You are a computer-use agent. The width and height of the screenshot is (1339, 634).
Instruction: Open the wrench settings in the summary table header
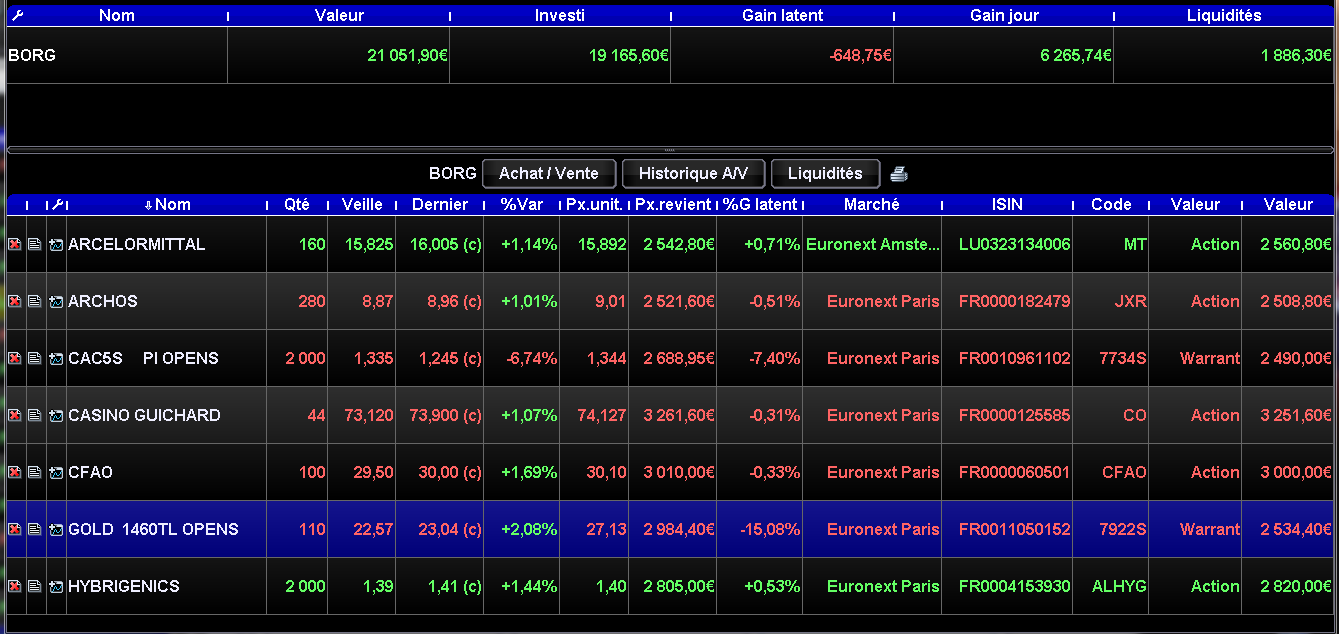pos(17,16)
